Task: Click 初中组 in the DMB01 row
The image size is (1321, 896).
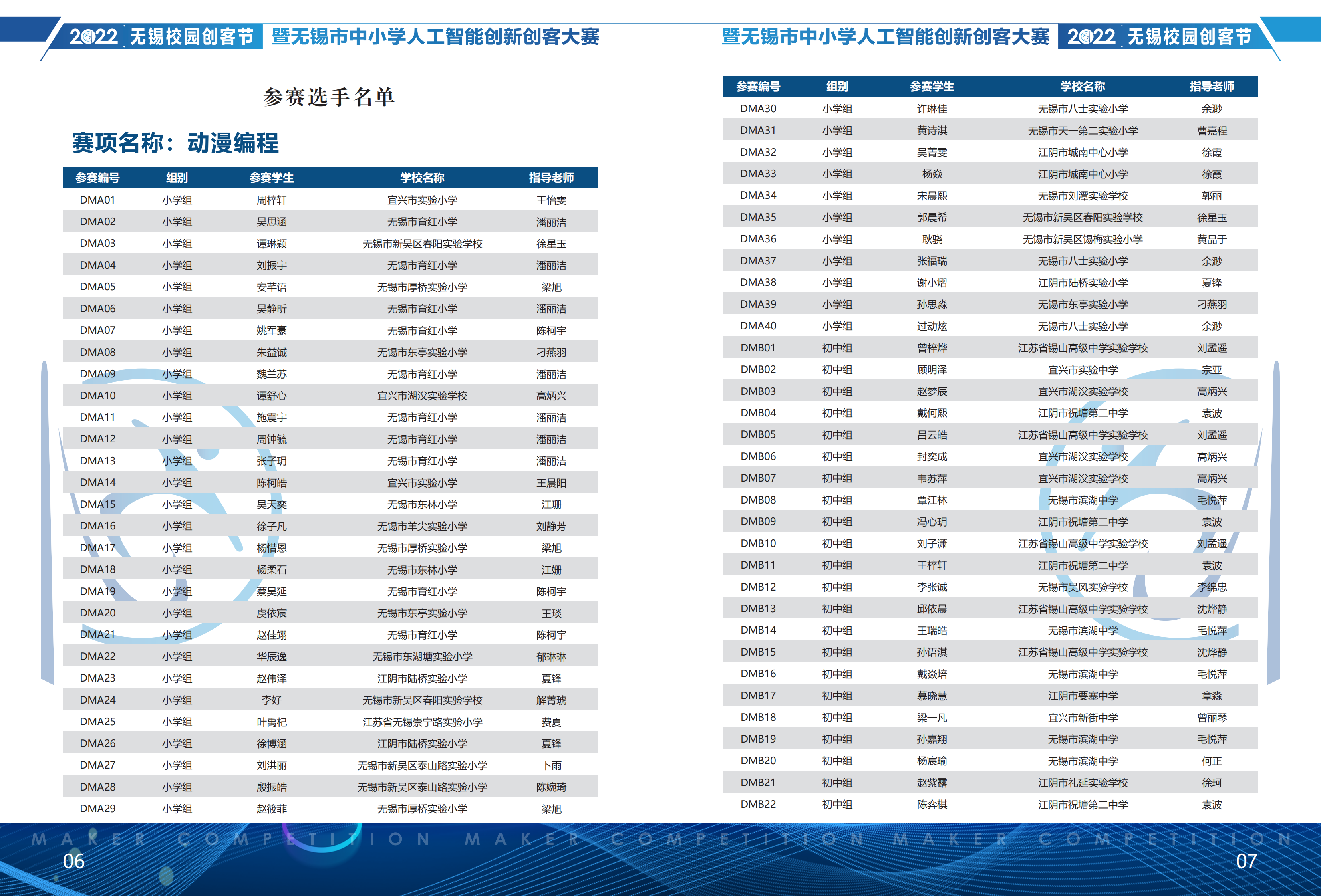Action: [x=837, y=348]
